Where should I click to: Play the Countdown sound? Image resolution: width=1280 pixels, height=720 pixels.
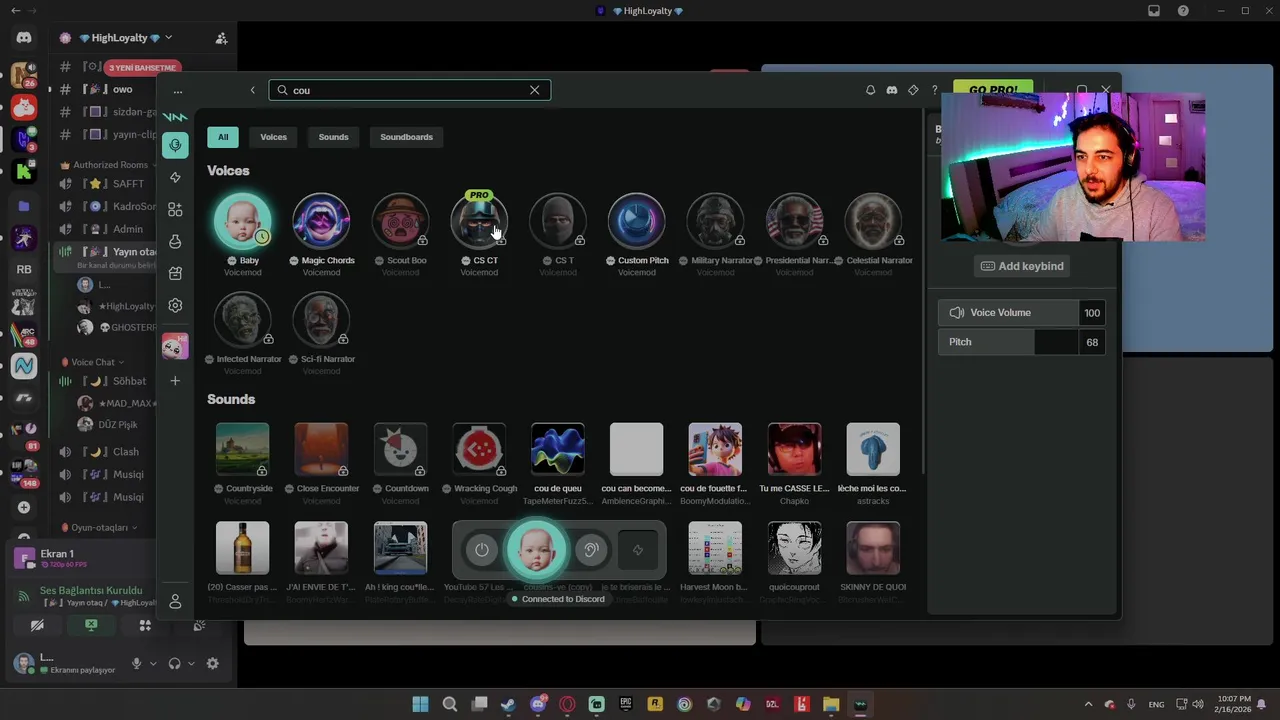[x=400, y=449]
